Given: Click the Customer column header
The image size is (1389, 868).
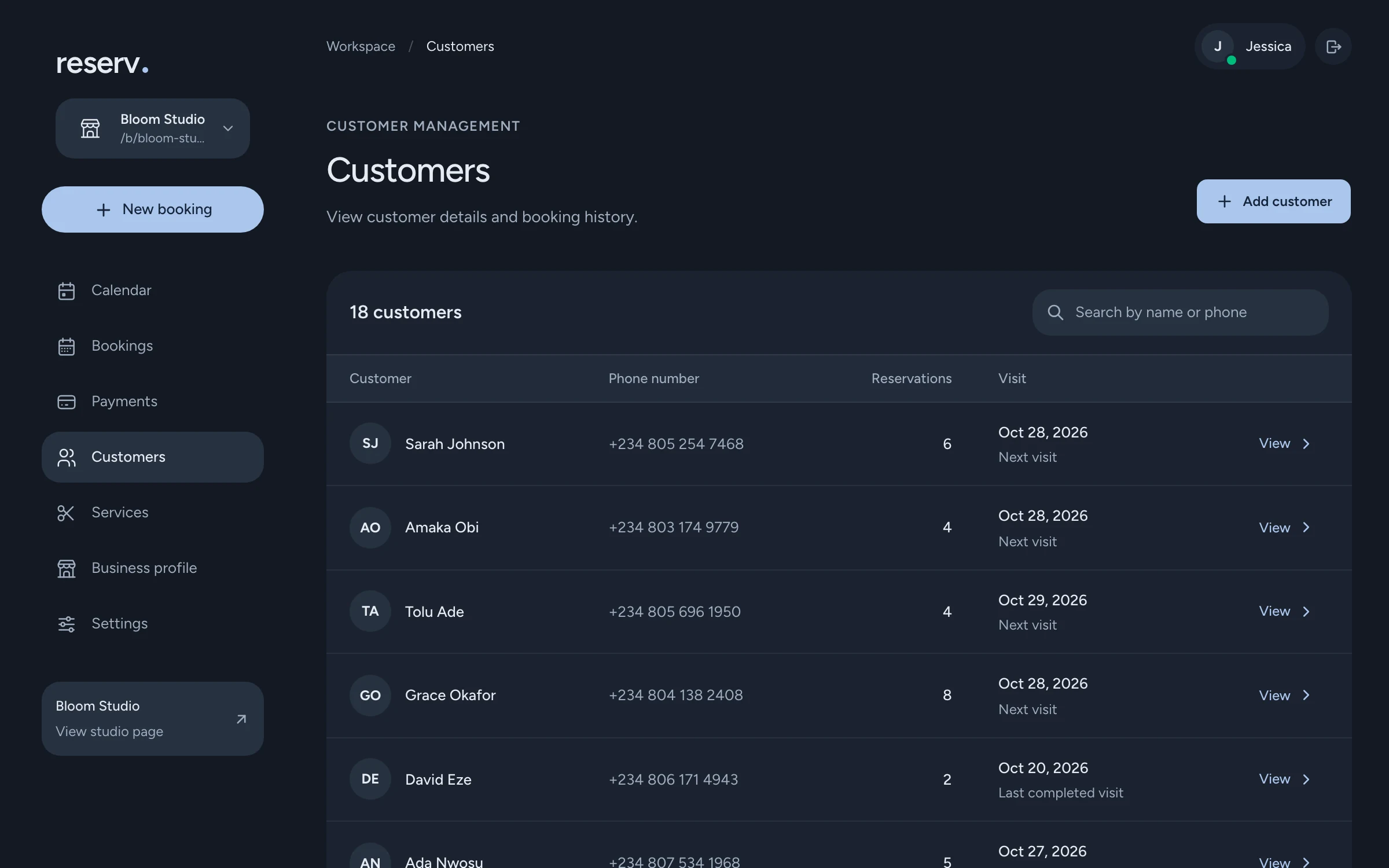Looking at the screenshot, I should click(380, 378).
